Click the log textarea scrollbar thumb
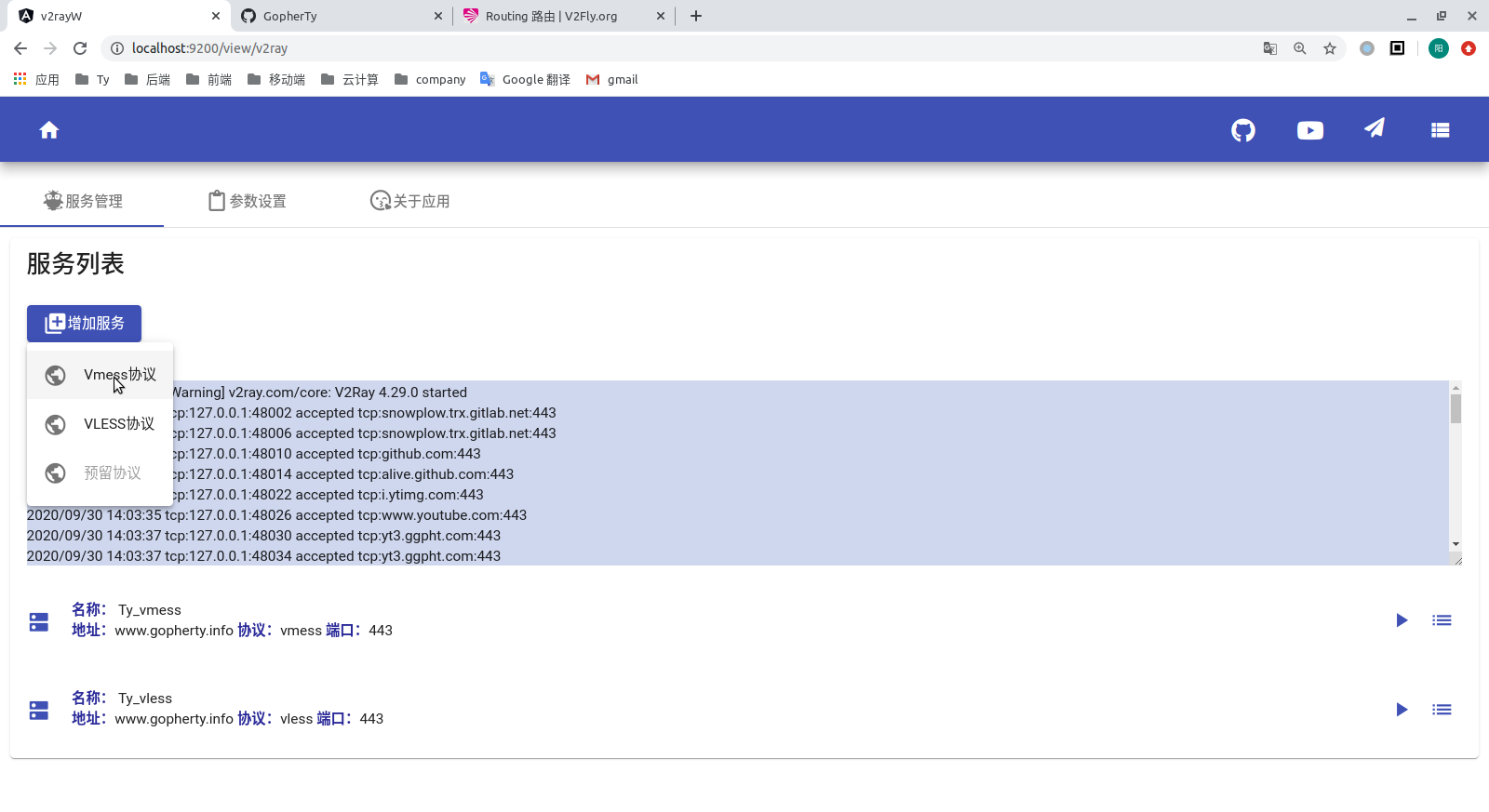Image resolution: width=1489 pixels, height=812 pixels. coord(1455,408)
